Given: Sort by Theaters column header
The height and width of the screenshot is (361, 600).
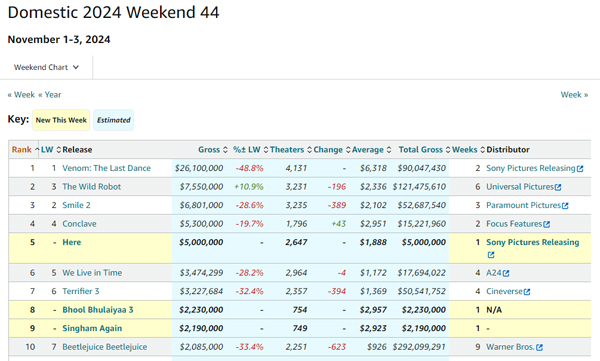Looking at the screenshot, I should (290, 150).
